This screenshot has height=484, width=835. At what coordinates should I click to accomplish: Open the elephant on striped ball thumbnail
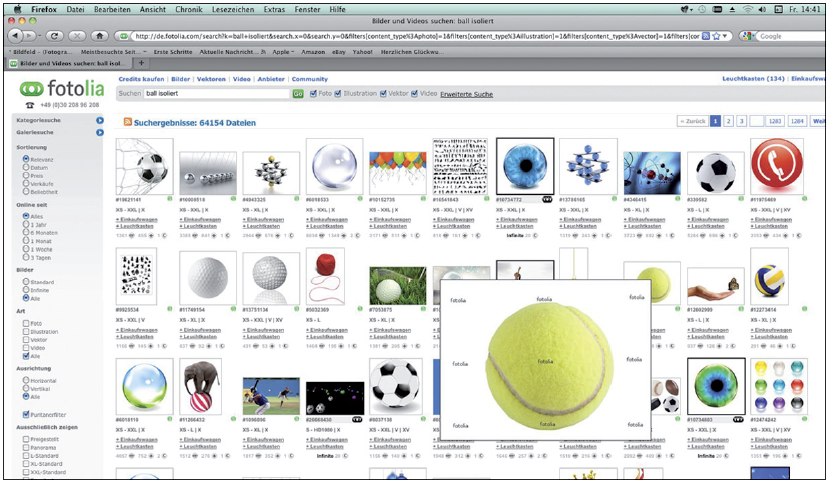(x=201, y=387)
